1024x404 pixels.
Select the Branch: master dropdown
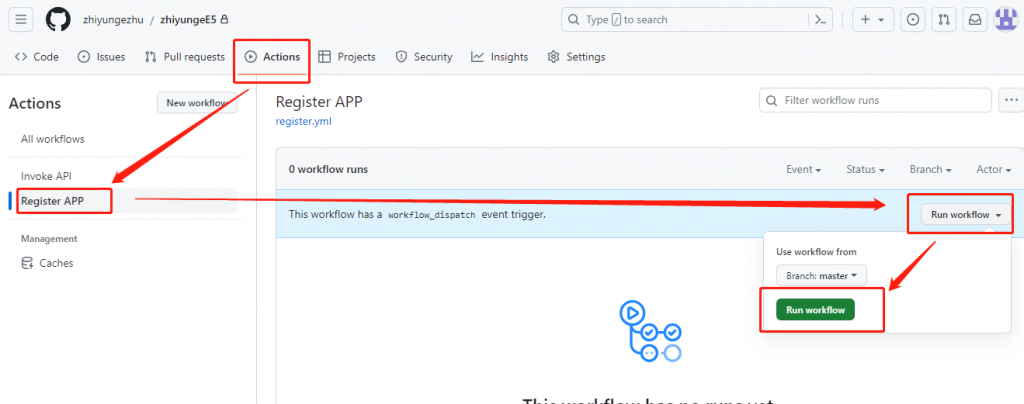[822, 275]
